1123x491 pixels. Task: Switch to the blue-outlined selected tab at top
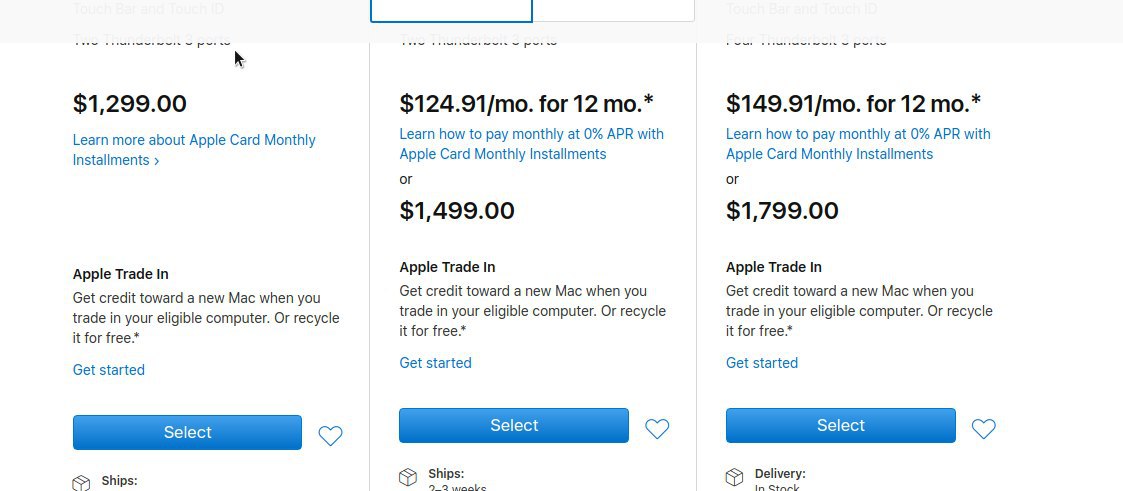[451, 11]
